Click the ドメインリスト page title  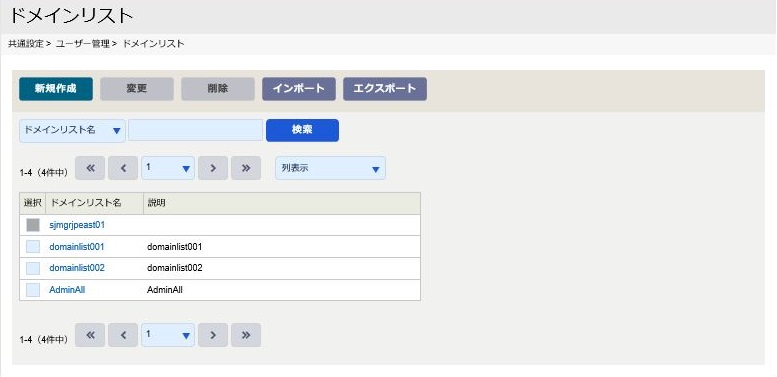pyautogui.click(x=72, y=16)
